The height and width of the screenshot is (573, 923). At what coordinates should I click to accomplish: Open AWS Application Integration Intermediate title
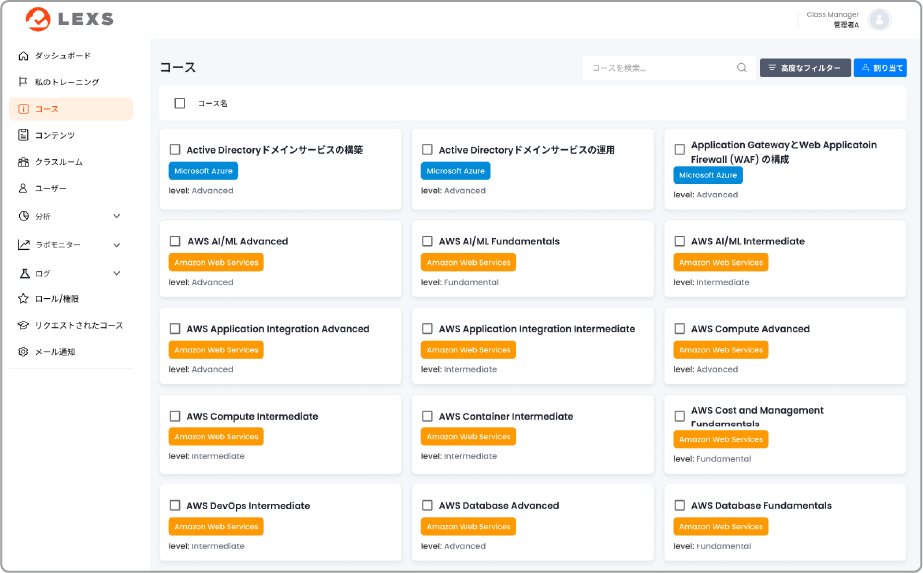click(x=537, y=329)
